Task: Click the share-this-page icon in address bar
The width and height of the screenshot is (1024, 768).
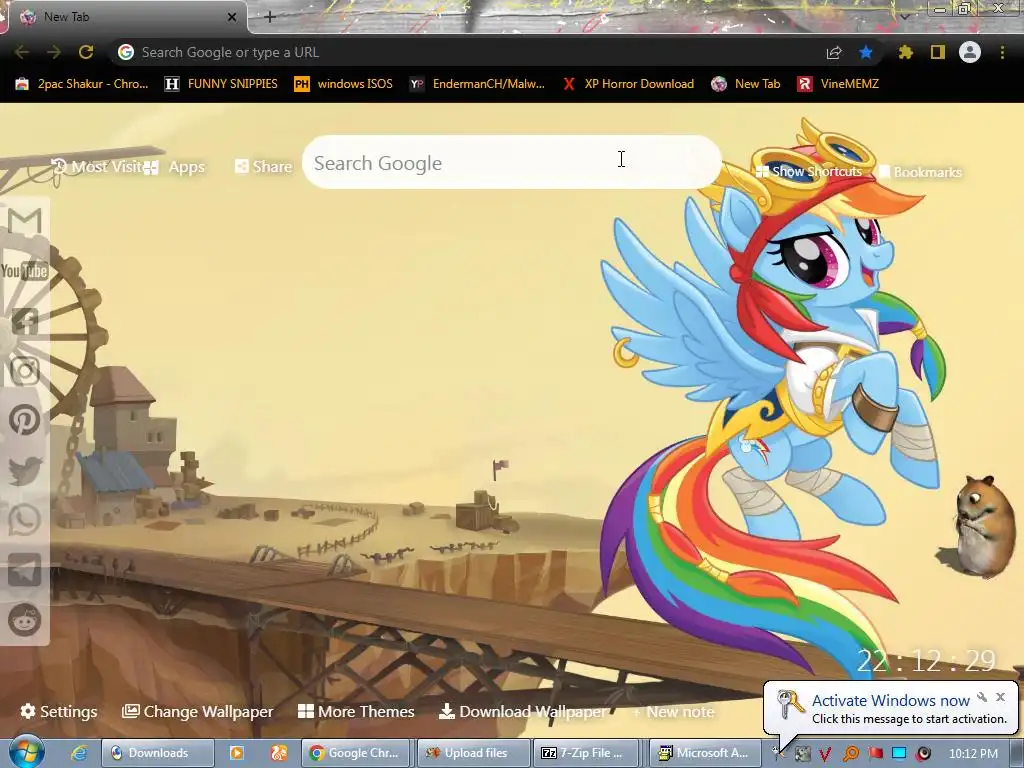Action: pos(834,52)
